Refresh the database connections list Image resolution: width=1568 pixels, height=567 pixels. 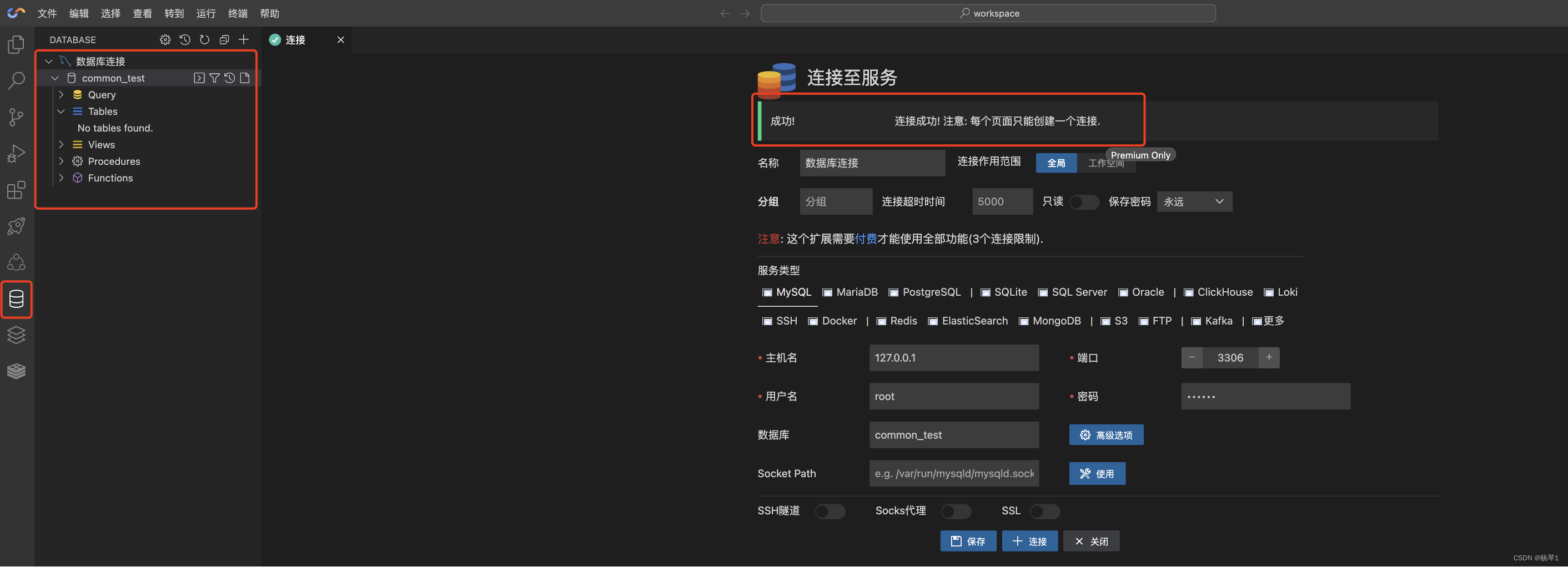tap(204, 39)
